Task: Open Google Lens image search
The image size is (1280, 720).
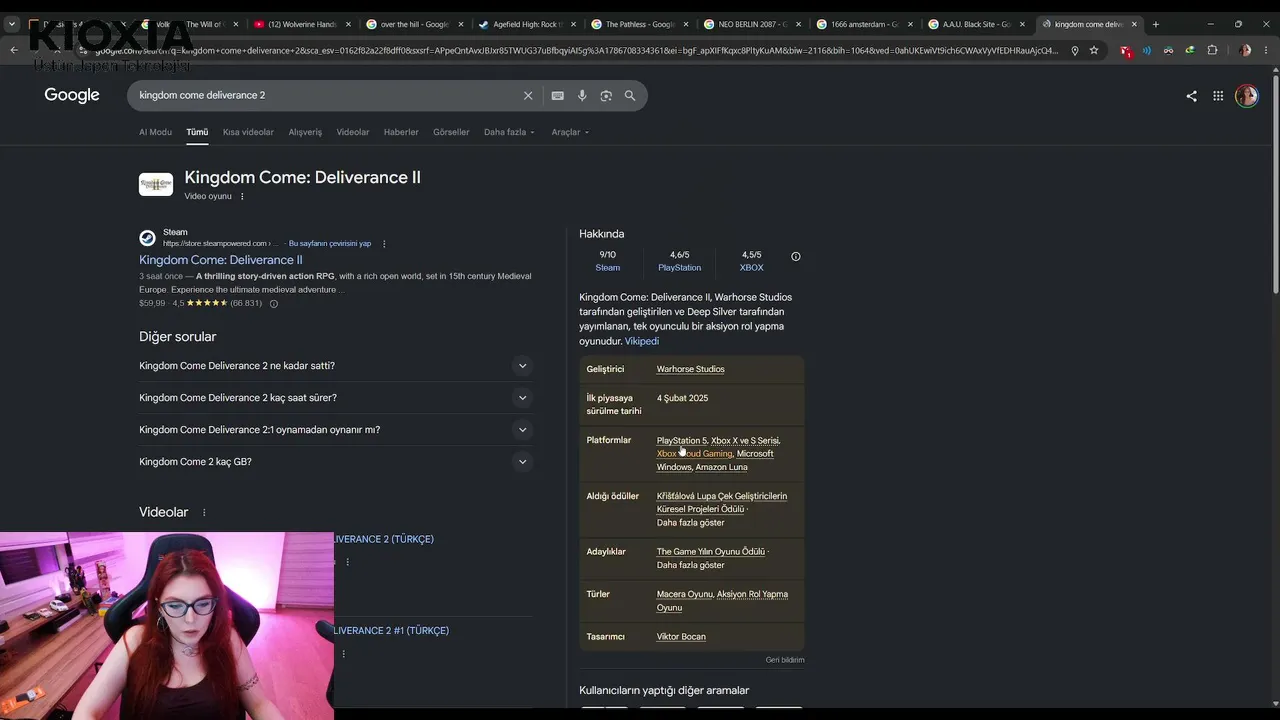Action: 606,95
